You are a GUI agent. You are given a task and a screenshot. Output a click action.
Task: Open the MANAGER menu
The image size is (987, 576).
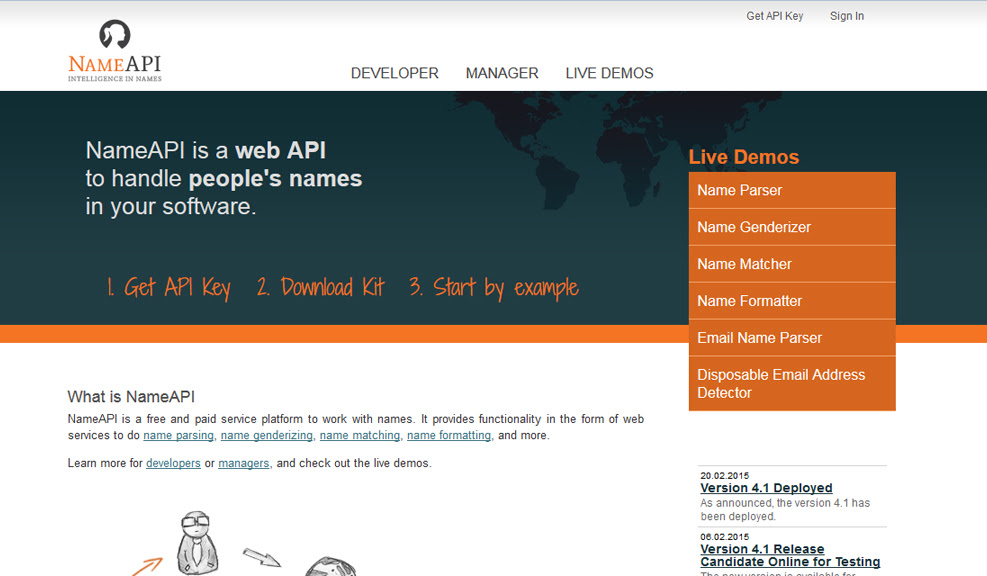(502, 73)
